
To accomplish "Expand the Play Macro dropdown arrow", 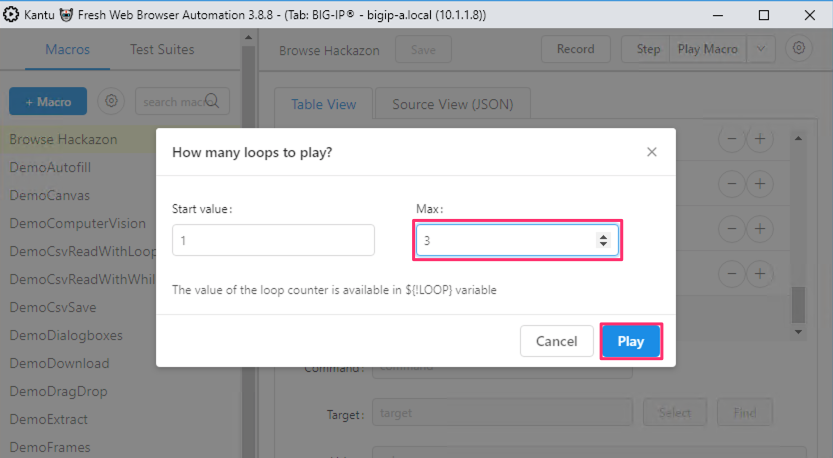I will (x=761, y=49).
